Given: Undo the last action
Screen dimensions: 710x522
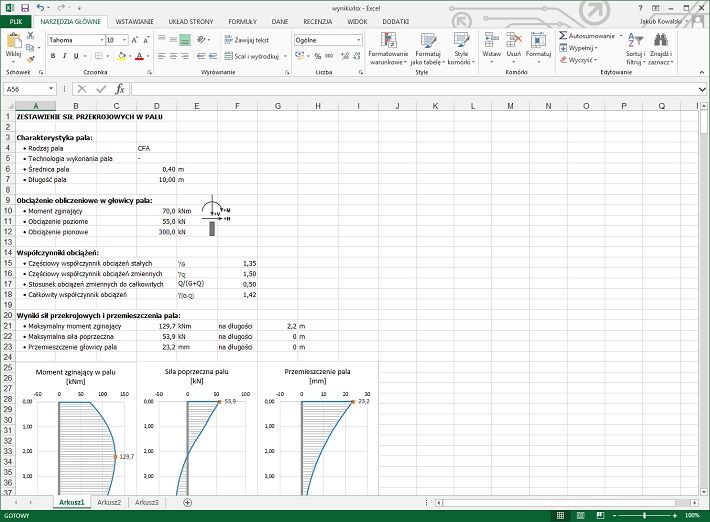Looking at the screenshot, I should (40, 8).
